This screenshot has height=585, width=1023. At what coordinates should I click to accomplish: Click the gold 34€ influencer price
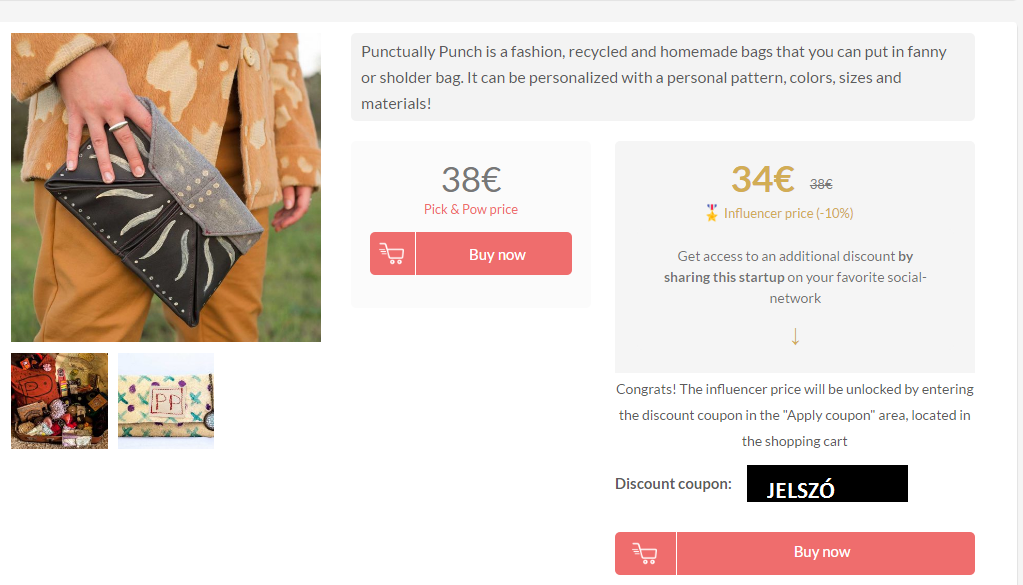762,179
